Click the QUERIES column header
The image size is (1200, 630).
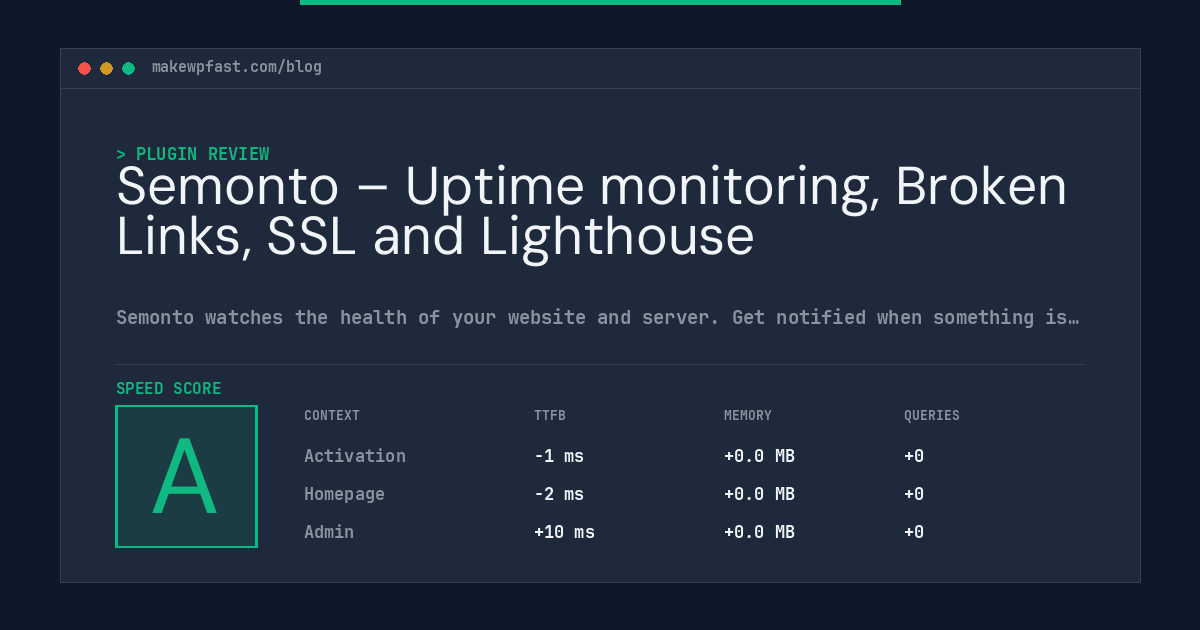932,415
